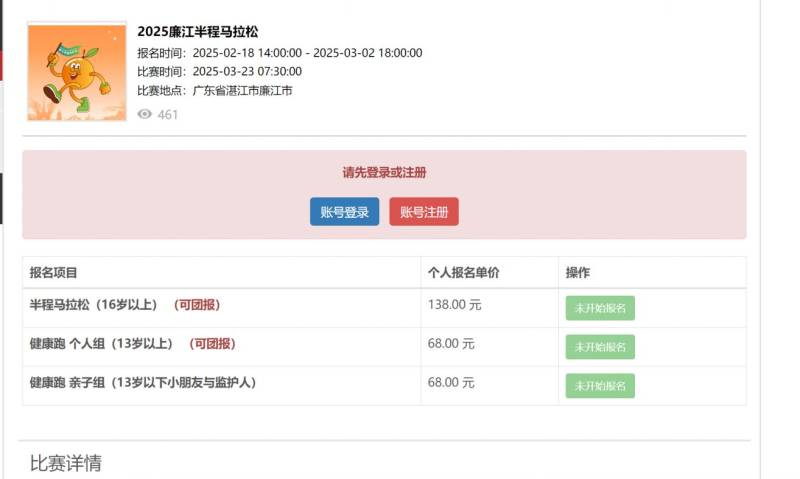Open the 2025廉江半程马拉松 title
Image resolution: width=800 pixels, height=479 pixels.
coord(198,32)
